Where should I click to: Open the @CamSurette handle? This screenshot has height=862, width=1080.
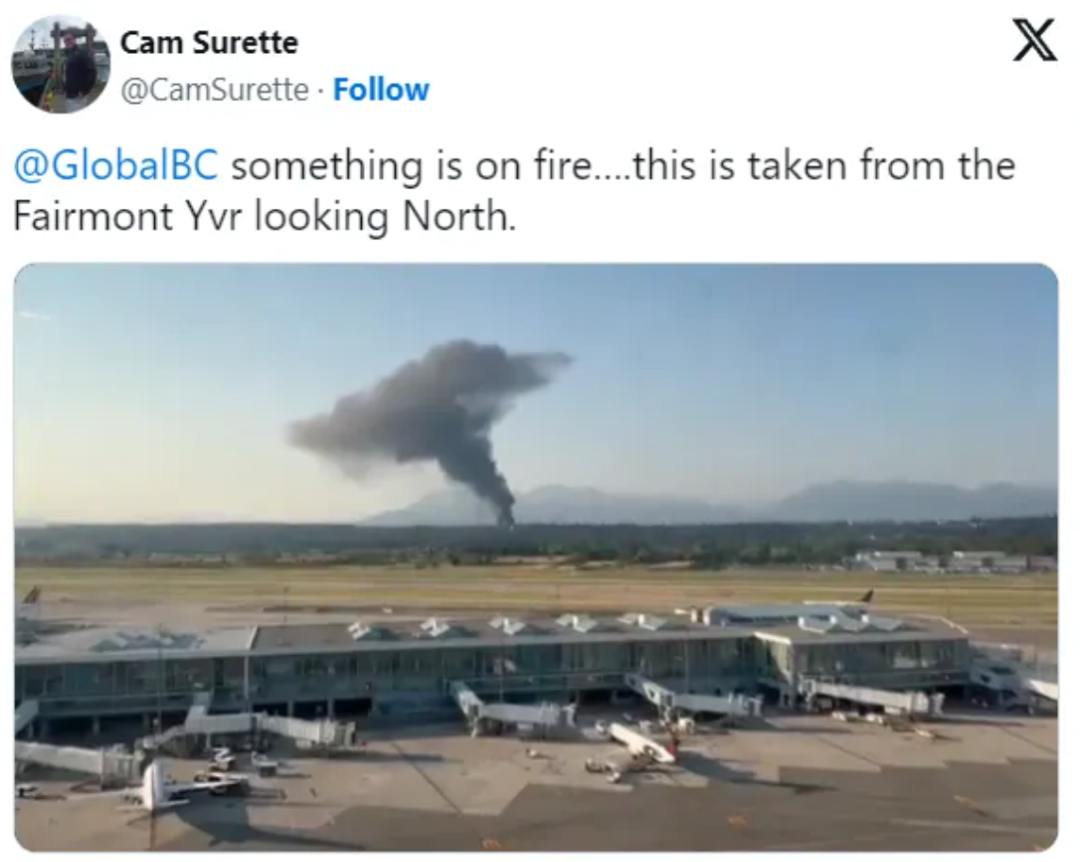click(x=214, y=90)
